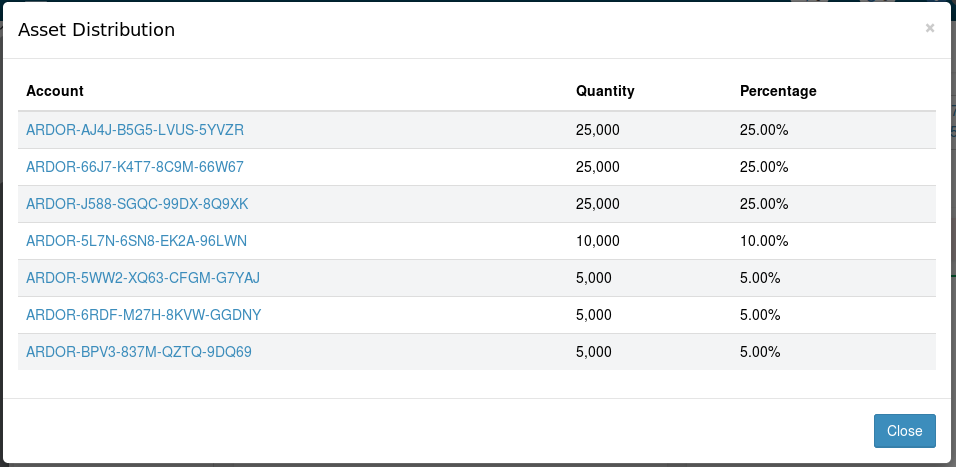
Task: Click the quantity for account ARDOR-5WW2-XQ63-CFGM-G7YAJ
Action: coord(594,278)
